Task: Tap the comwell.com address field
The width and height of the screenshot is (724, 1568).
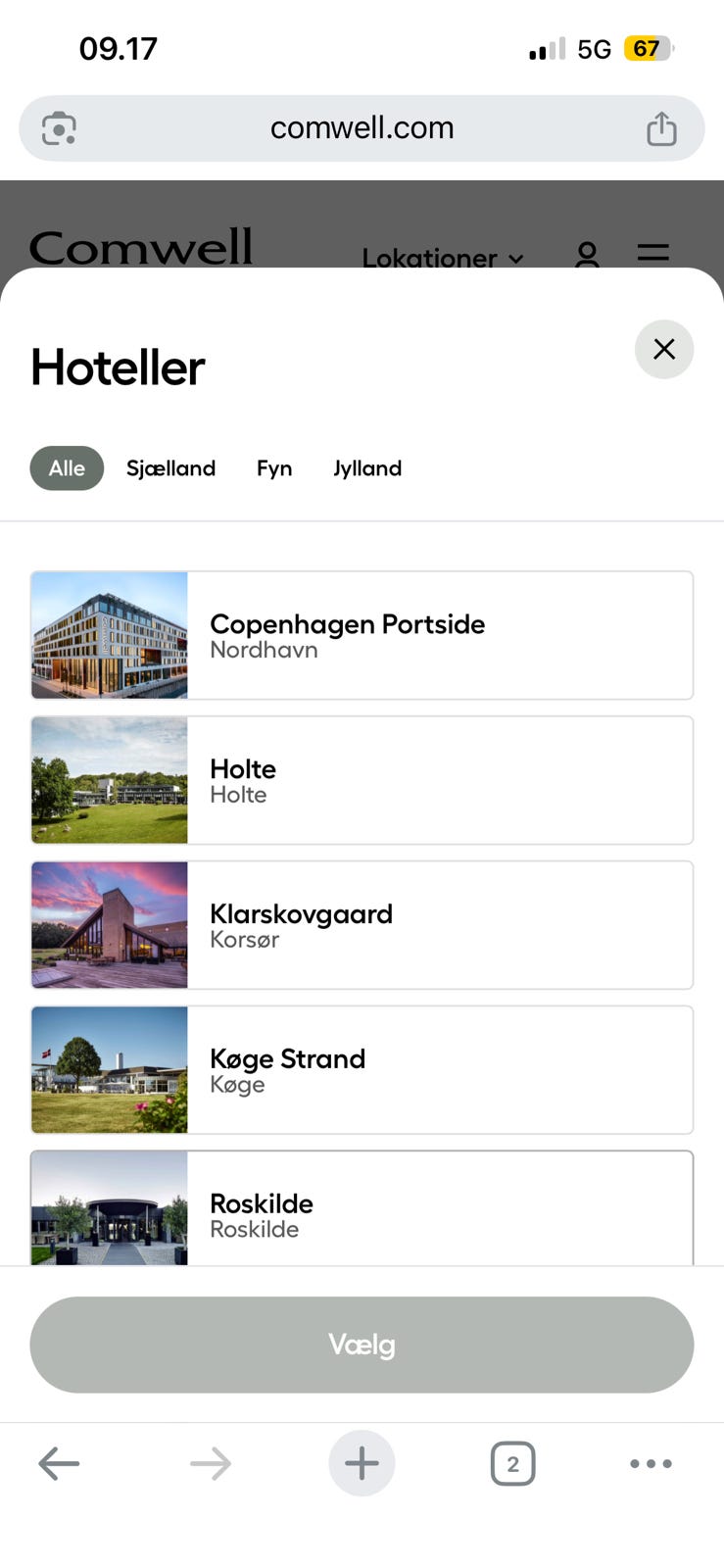Action: [362, 128]
